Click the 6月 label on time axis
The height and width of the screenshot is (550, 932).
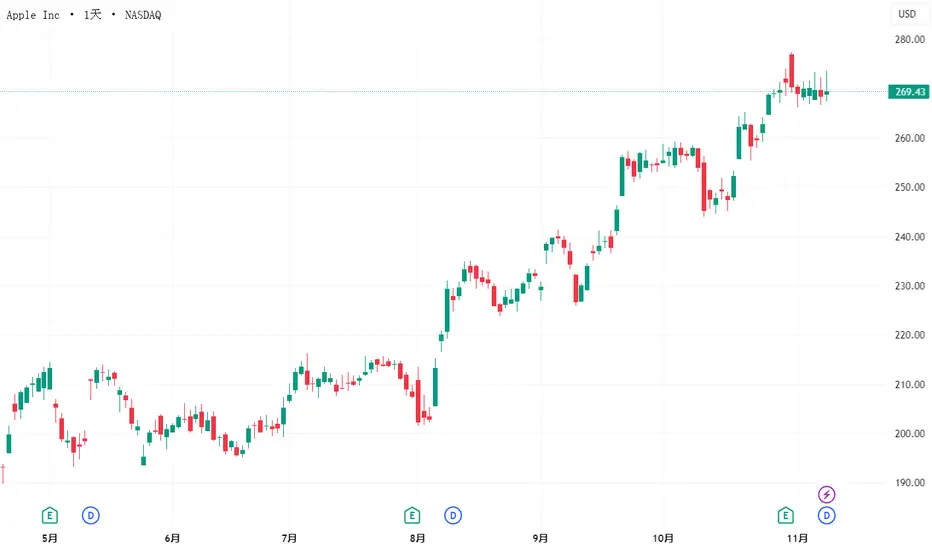(172, 538)
